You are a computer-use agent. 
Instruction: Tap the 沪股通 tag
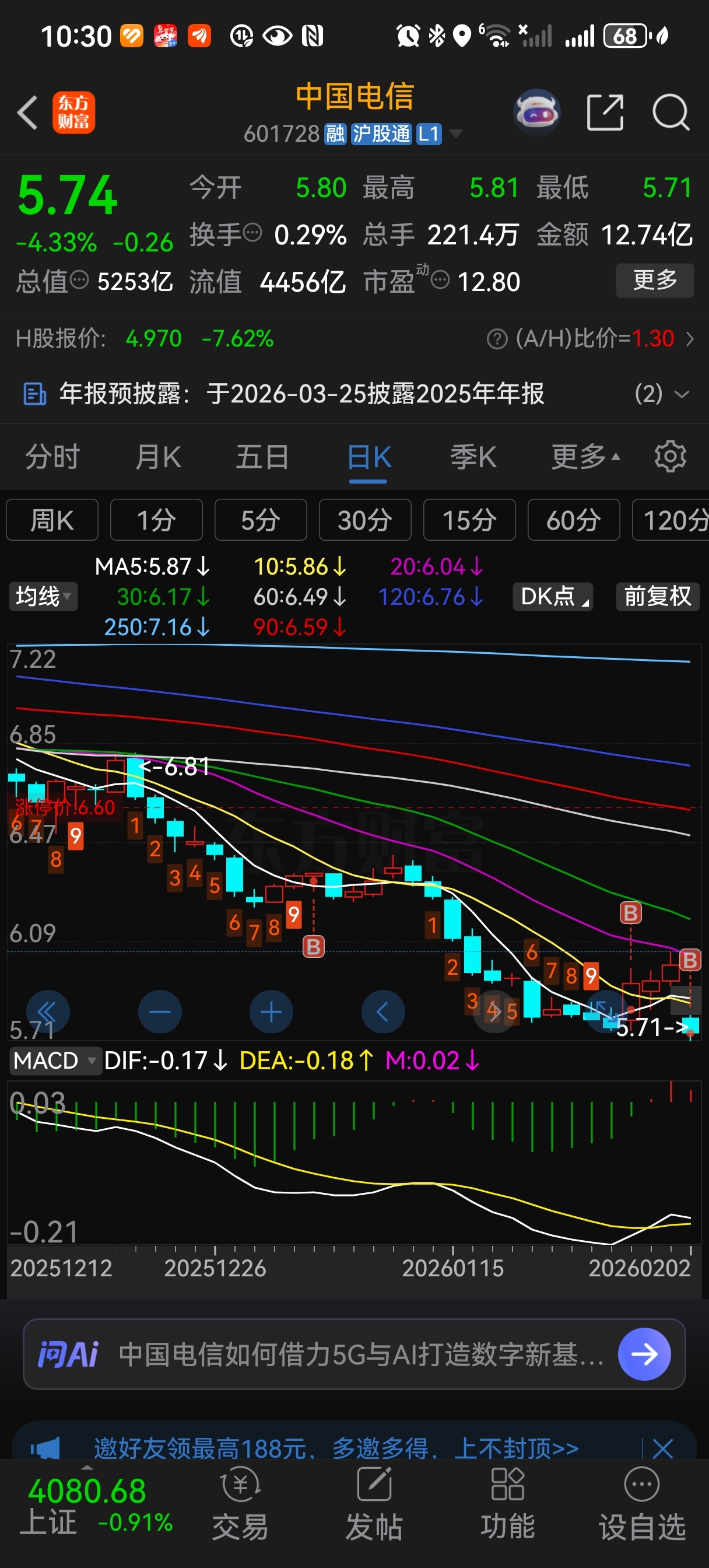pos(381,134)
